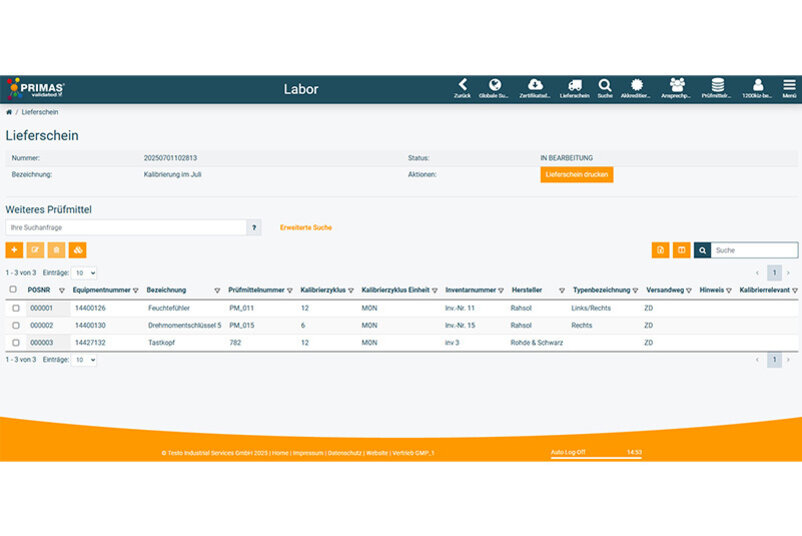The width and height of the screenshot is (802, 536).
Task: Click the search help question mark button
Action: [x=254, y=227]
